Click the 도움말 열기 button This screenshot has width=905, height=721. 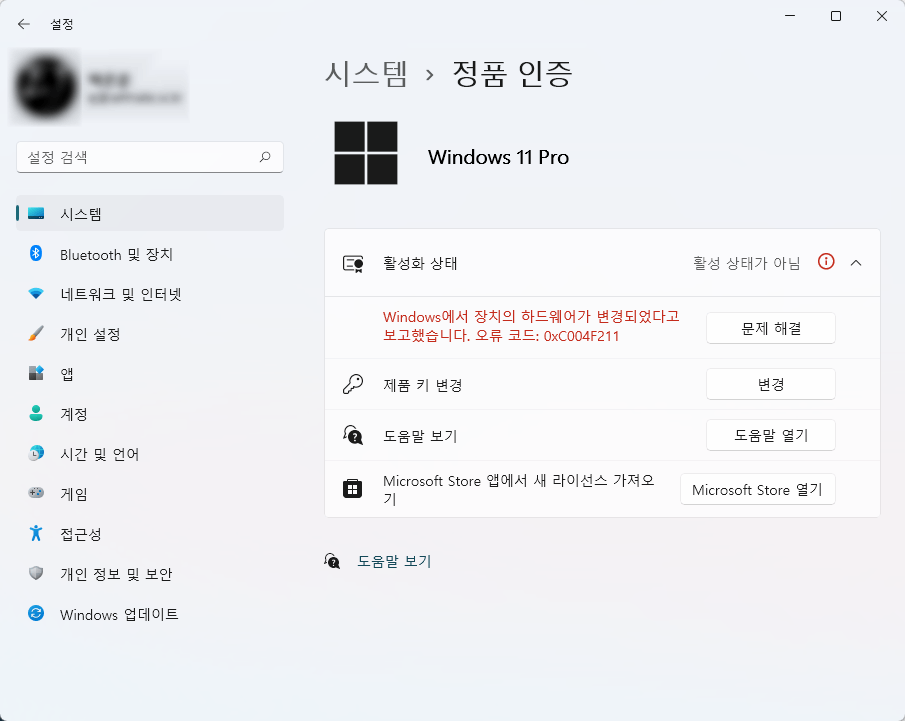pyautogui.click(x=771, y=435)
